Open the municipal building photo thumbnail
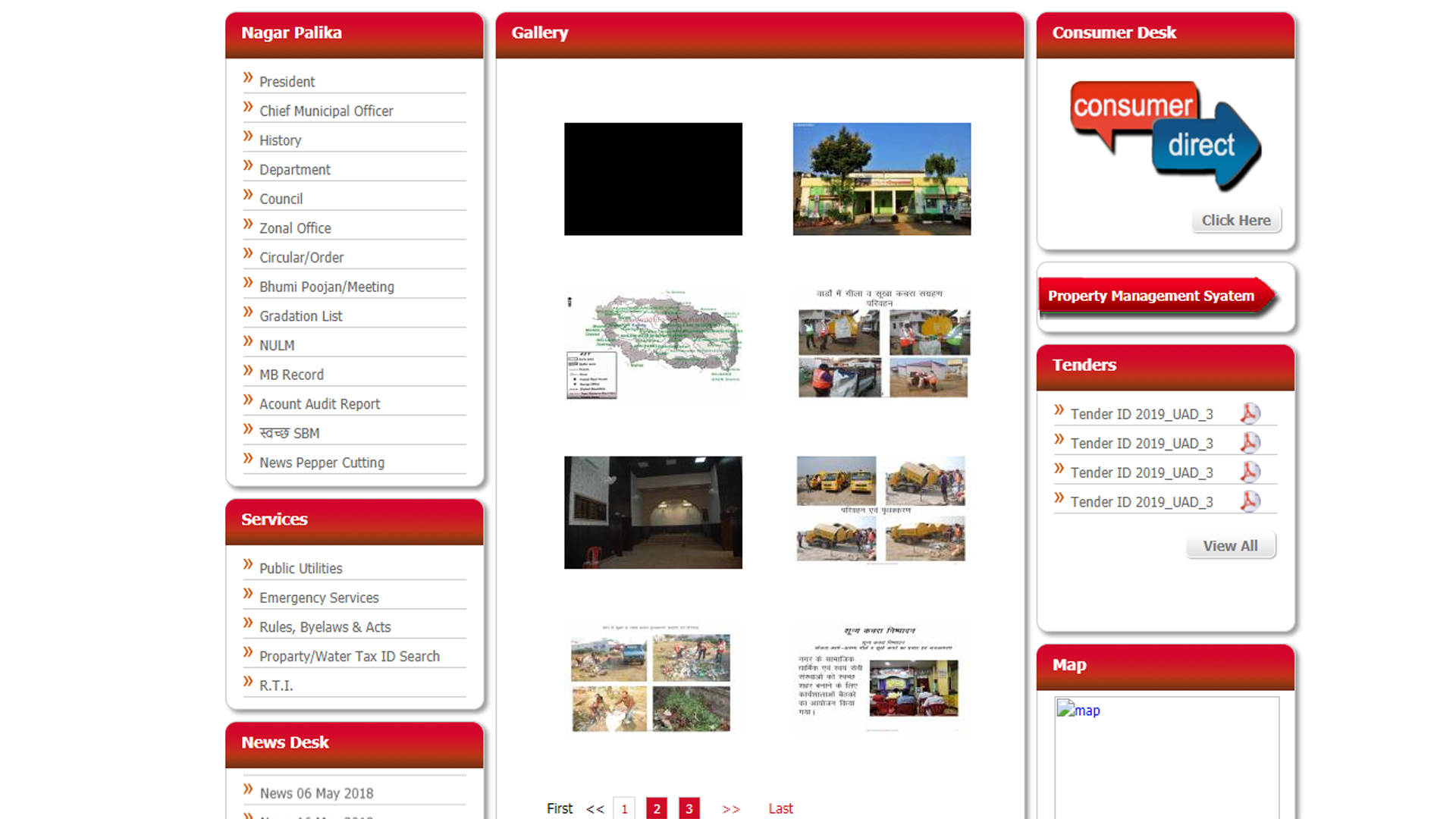The width and height of the screenshot is (1456, 819). tap(882, 179)
